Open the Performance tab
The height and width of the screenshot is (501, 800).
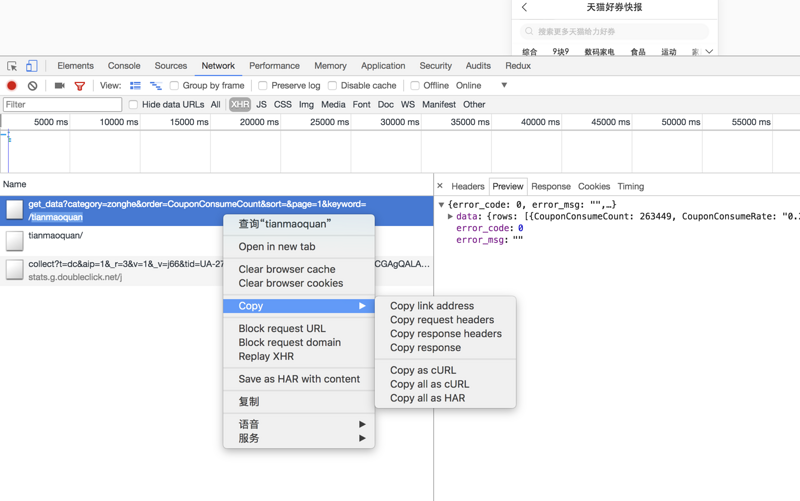tap(274, 66)
